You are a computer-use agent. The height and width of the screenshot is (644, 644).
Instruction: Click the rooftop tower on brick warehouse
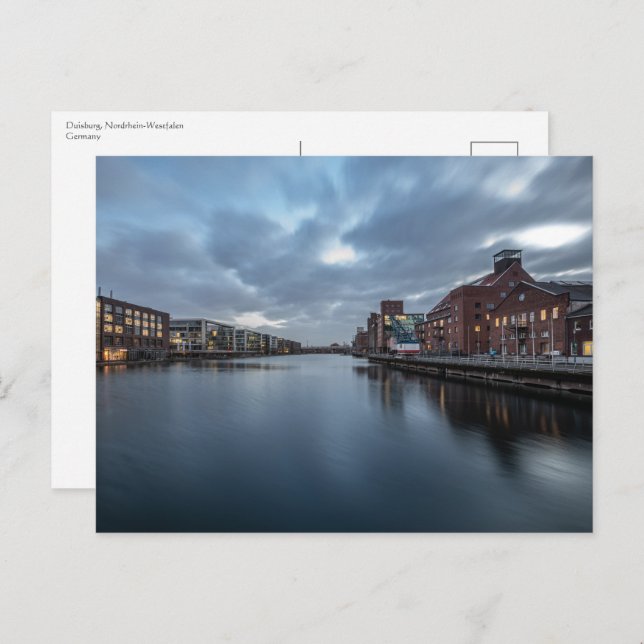[507, 260]
